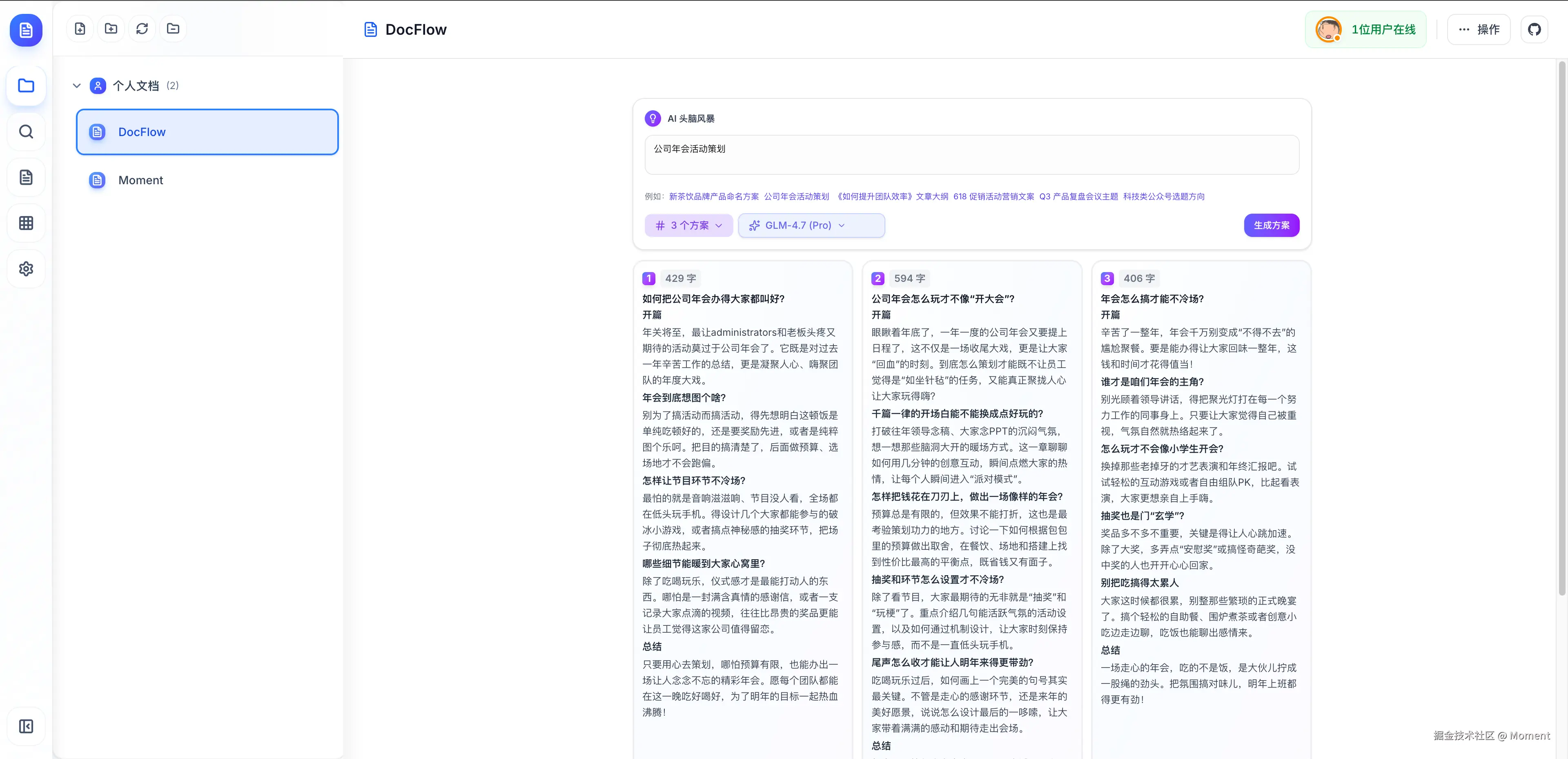The width and height of the screenshot is (1568, 759).
Task: Collapse the sidebar with the bottom panel icon
Action: 26,726
